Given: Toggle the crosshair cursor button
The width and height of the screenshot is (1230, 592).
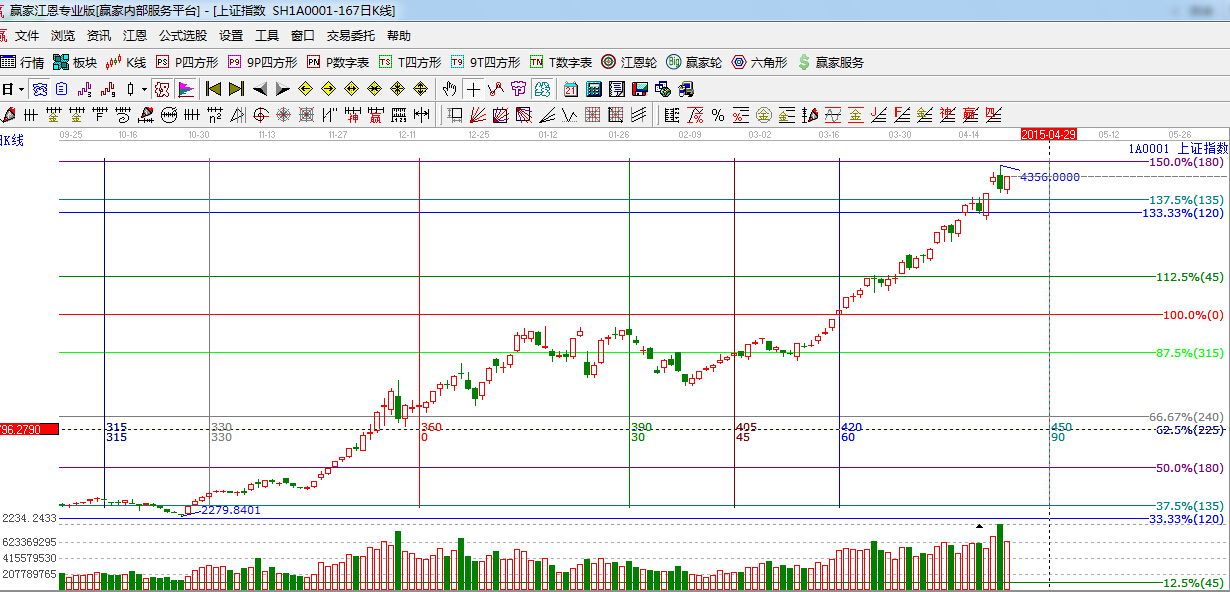Looking at the screenshot, I should [473, 89].
